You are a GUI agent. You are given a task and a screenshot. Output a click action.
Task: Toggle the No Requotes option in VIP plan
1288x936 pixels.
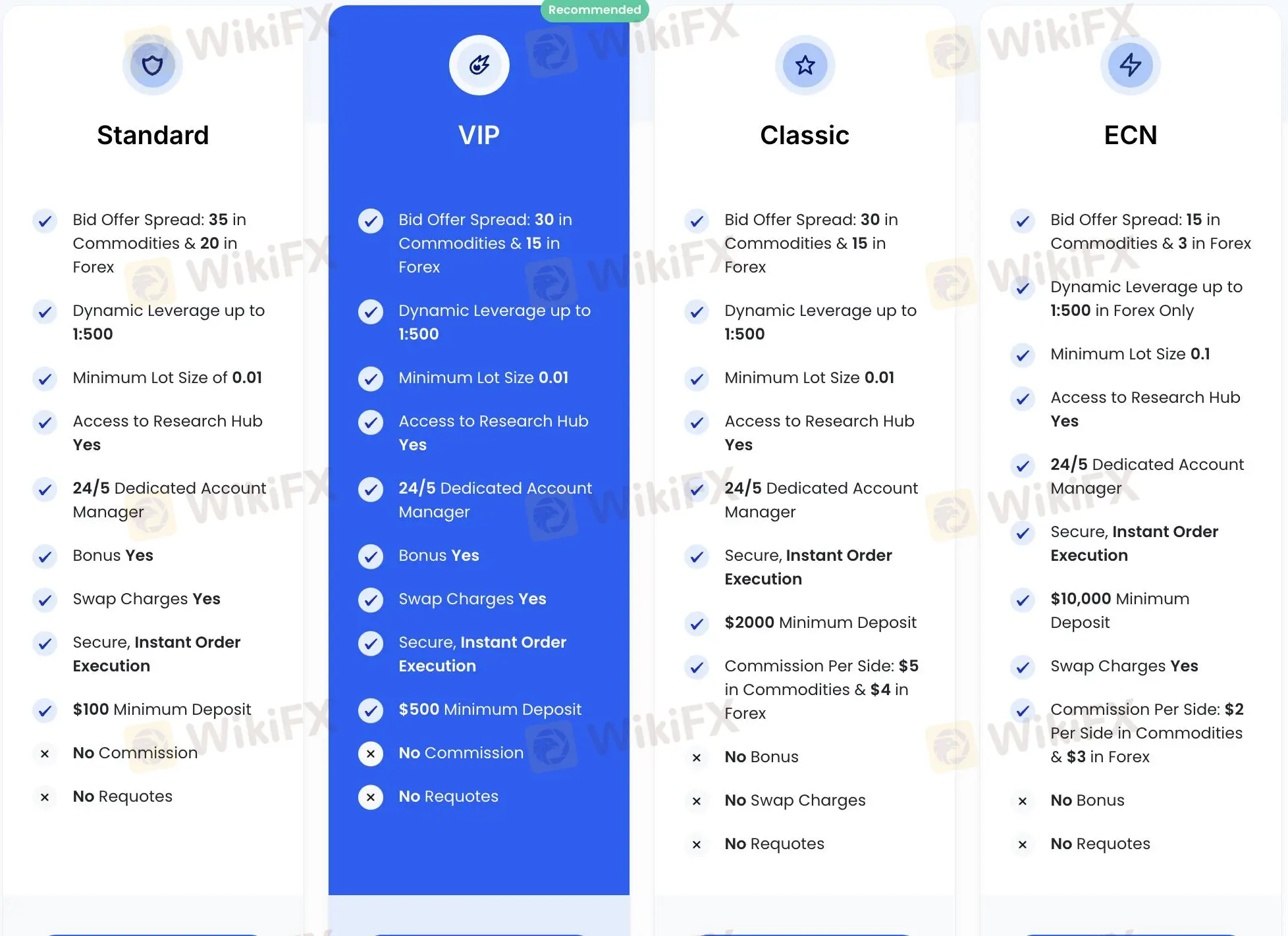[370, 797]
